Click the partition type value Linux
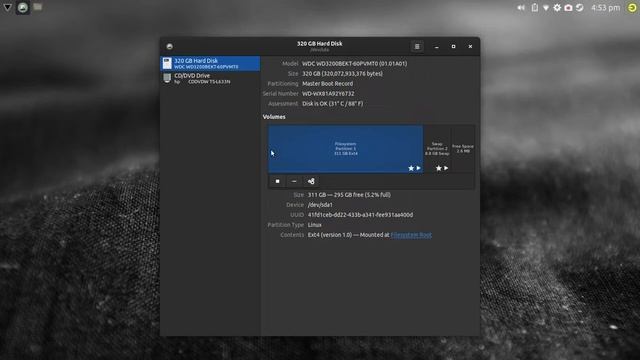The height and width of the screenshot is (360, 640). pos(315,225)
